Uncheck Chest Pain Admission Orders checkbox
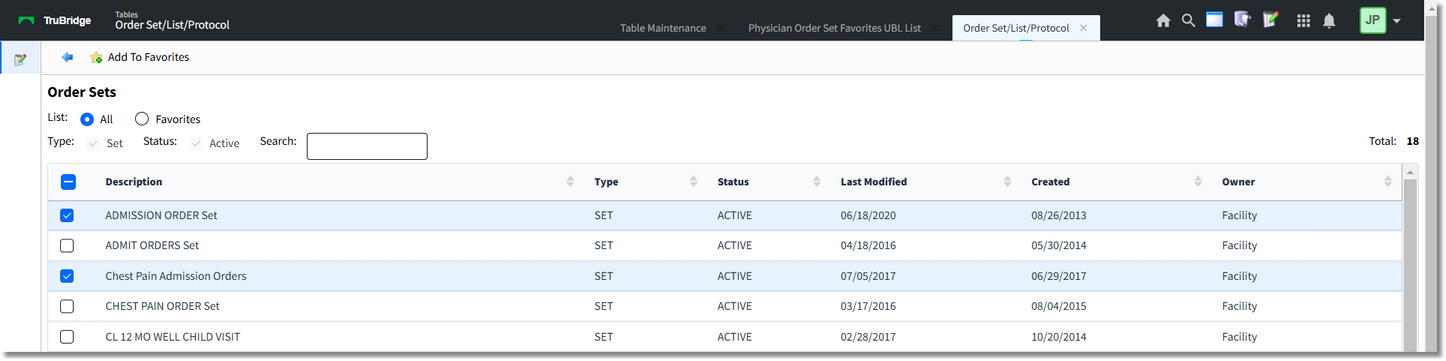Screen dimensions: 1446x361 tap(67, 276)
